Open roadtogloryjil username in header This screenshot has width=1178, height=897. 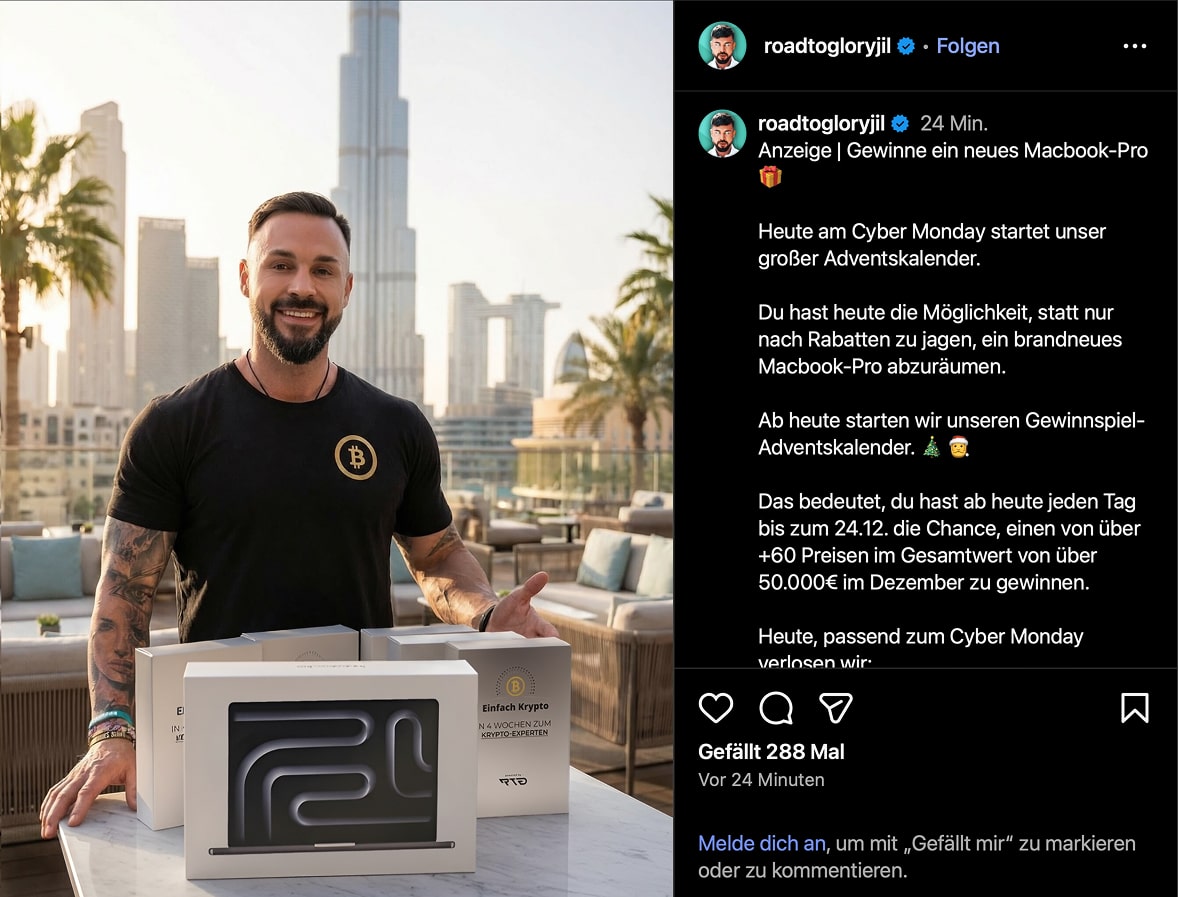(827, 46)
